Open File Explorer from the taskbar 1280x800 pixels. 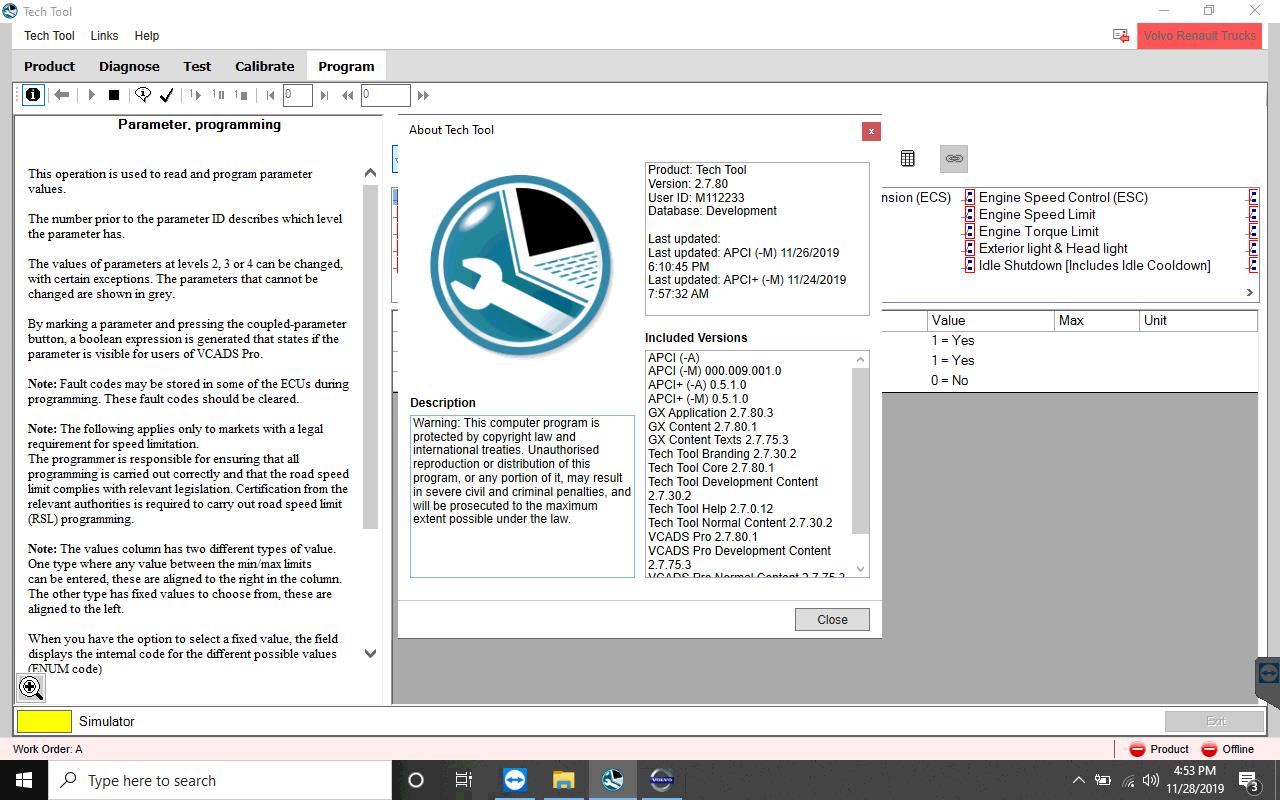coord(563,780)
